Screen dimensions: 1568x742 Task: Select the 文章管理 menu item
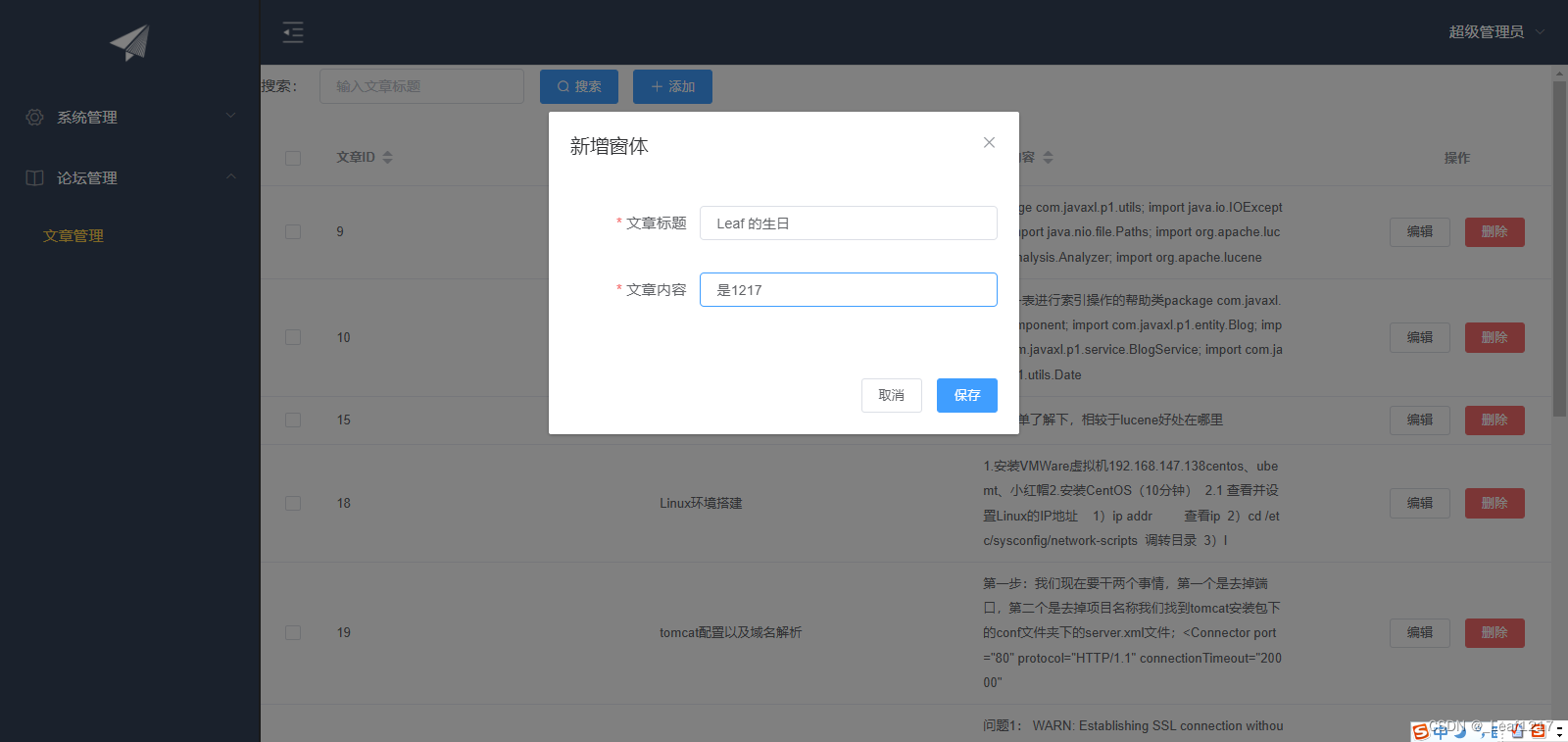[73, 235]
